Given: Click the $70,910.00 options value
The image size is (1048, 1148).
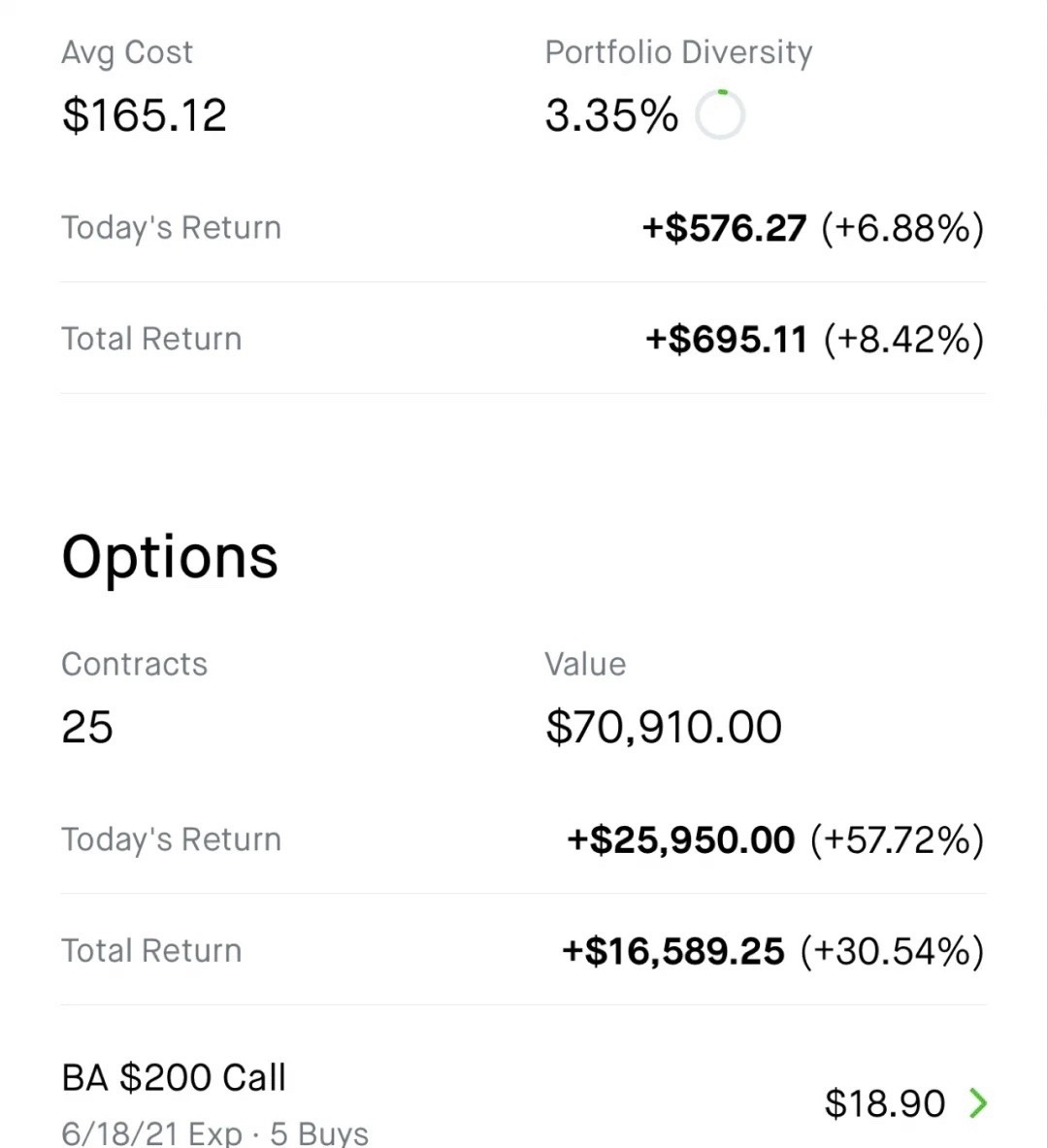Looking at the screenshot, I should (664, 727).
